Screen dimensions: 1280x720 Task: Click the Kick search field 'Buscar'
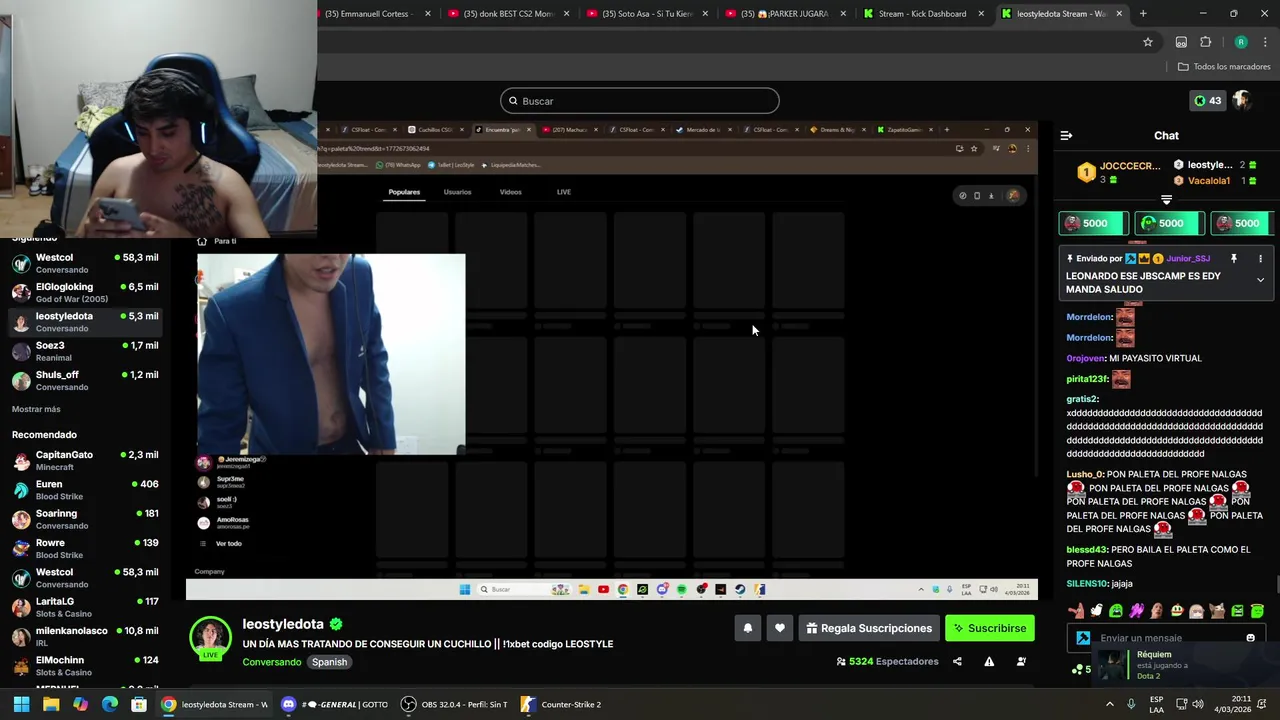pyautogui.click(x=640, y=101)
